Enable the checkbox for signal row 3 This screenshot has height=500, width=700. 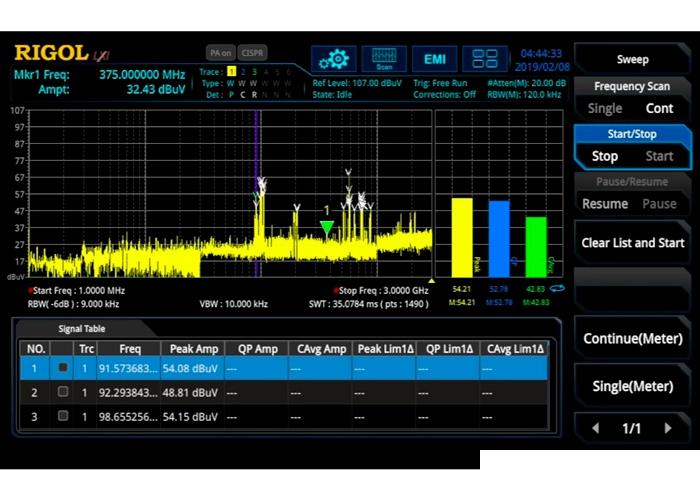[x=62, y=416]
